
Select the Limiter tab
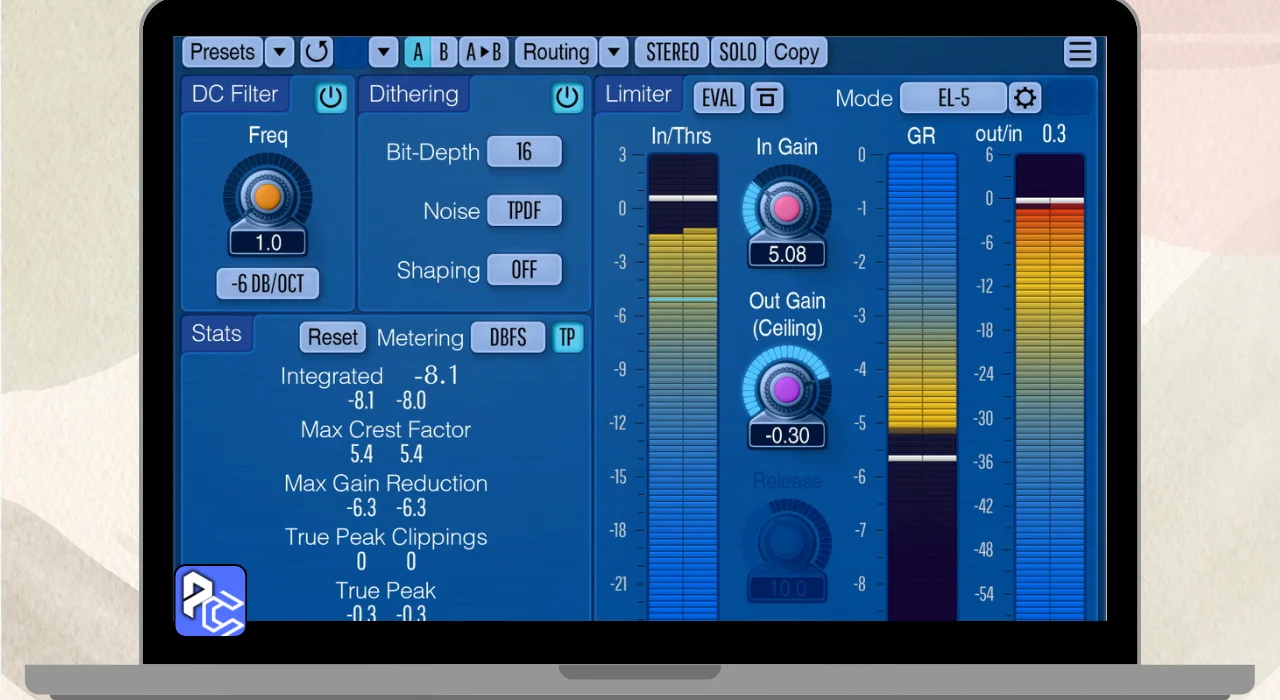638,94
